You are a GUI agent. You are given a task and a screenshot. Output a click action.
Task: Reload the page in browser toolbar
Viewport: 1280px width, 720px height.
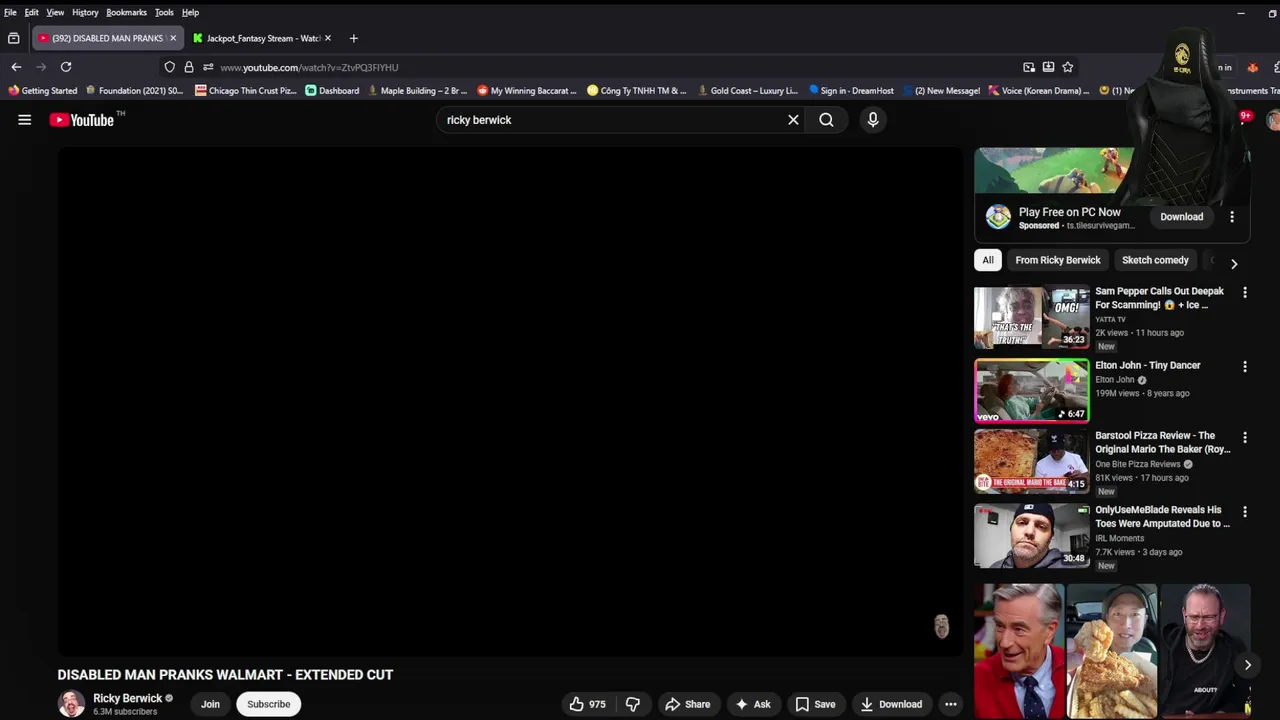click(x=66, y=67)
